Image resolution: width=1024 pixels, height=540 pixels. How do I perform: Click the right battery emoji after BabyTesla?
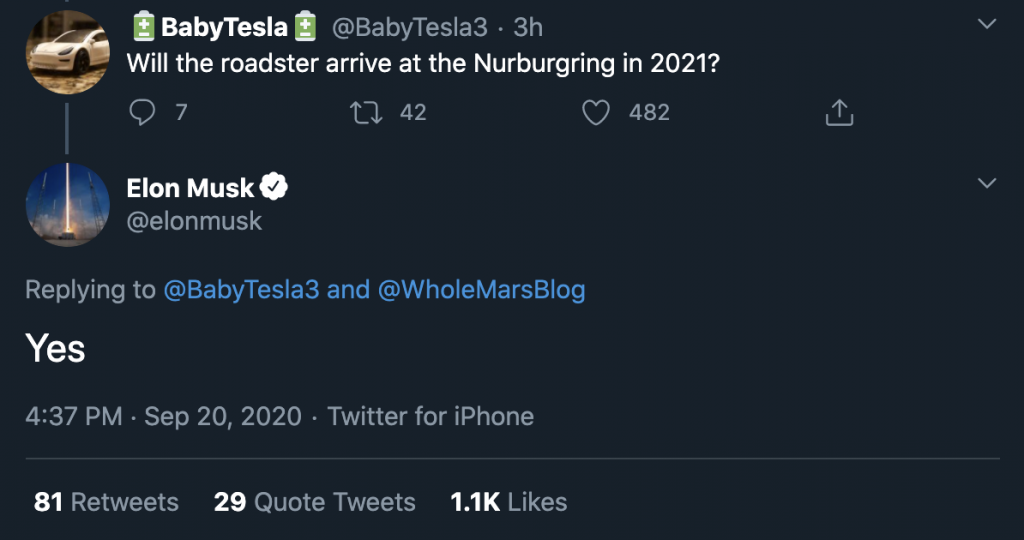[305, 27]
